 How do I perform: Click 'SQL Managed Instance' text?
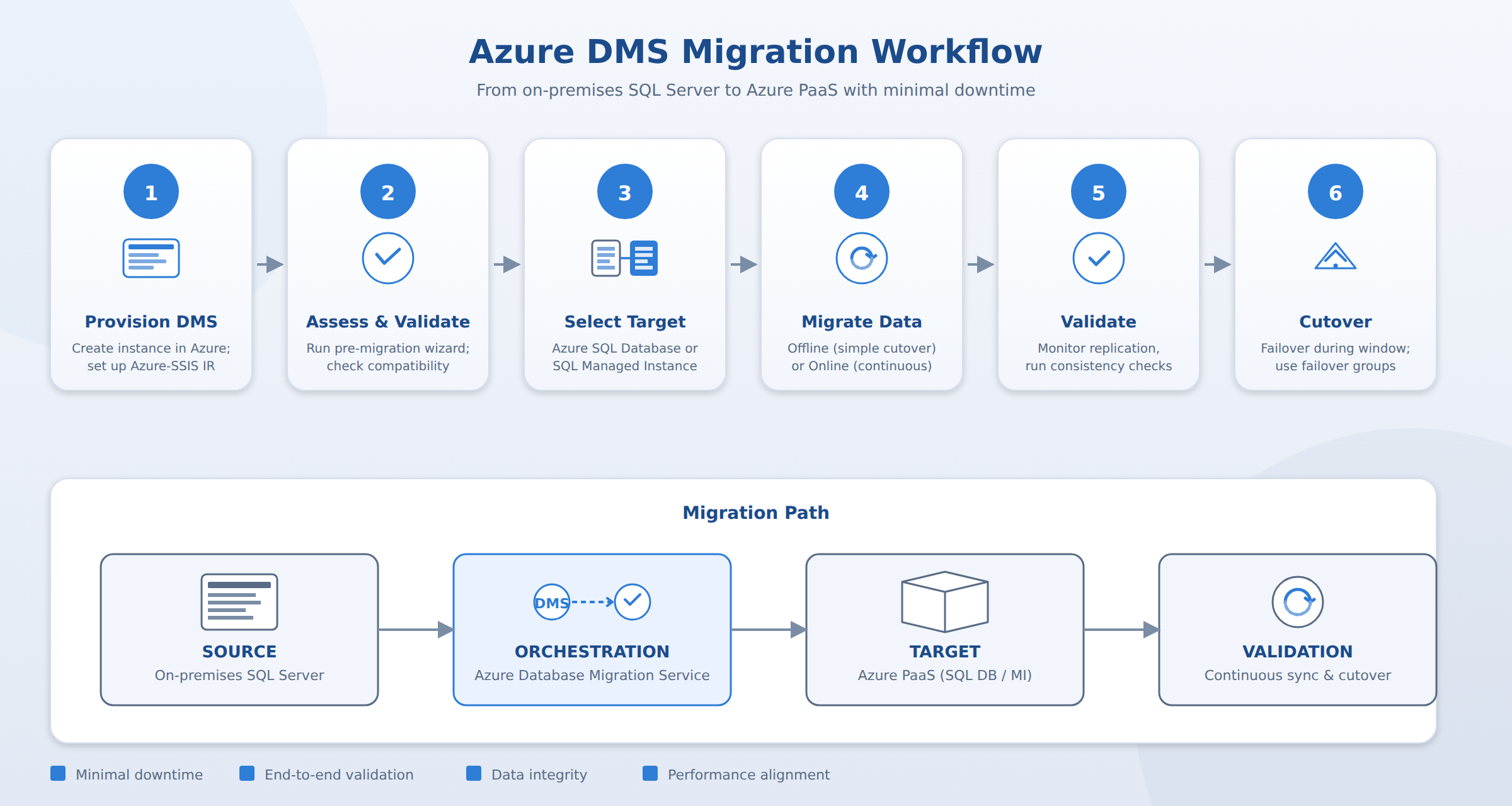[625, 366]
